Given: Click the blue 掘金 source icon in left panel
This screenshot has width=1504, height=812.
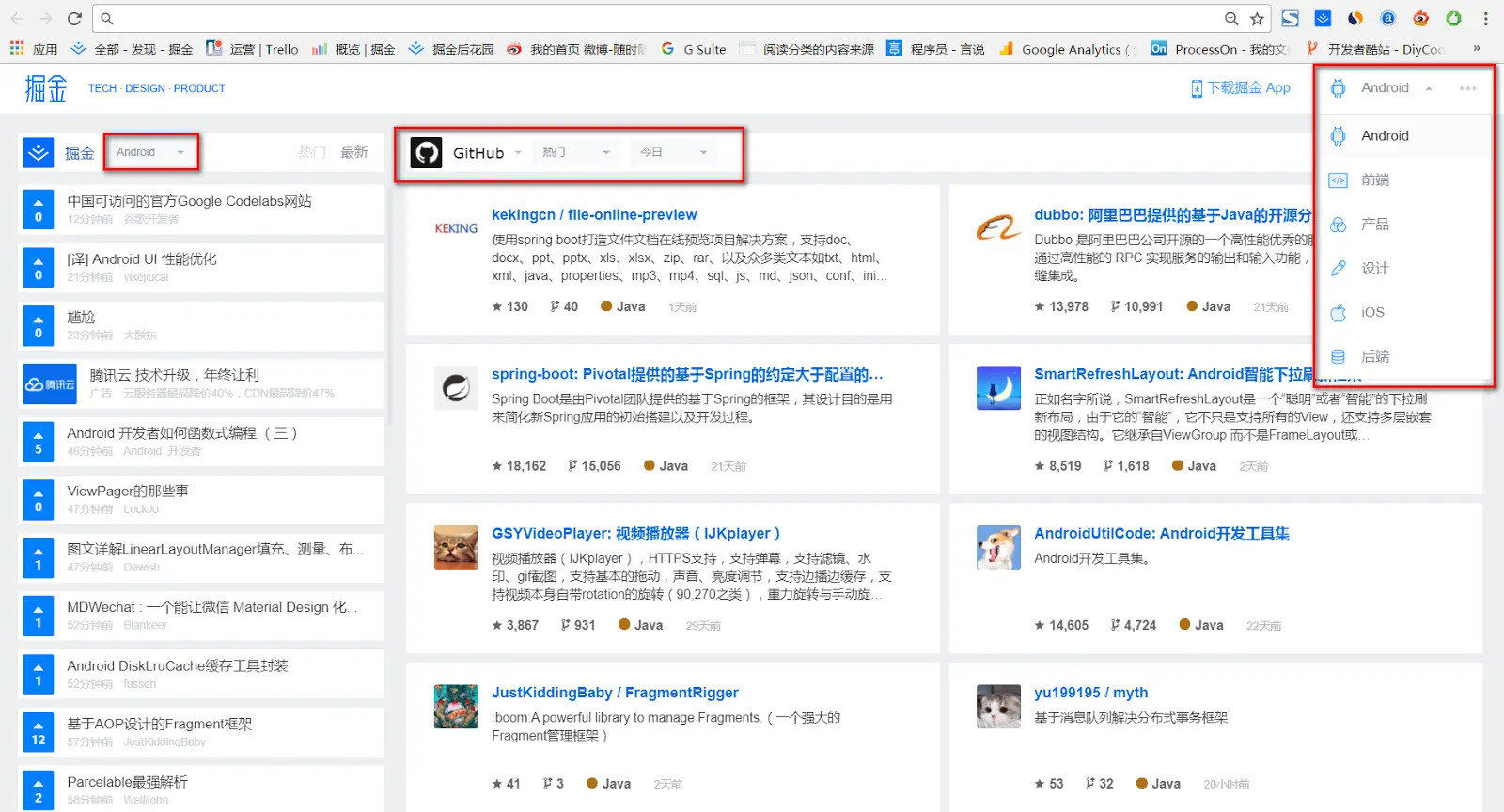Looking at the screenshot, I should click(x=39, y=152).
